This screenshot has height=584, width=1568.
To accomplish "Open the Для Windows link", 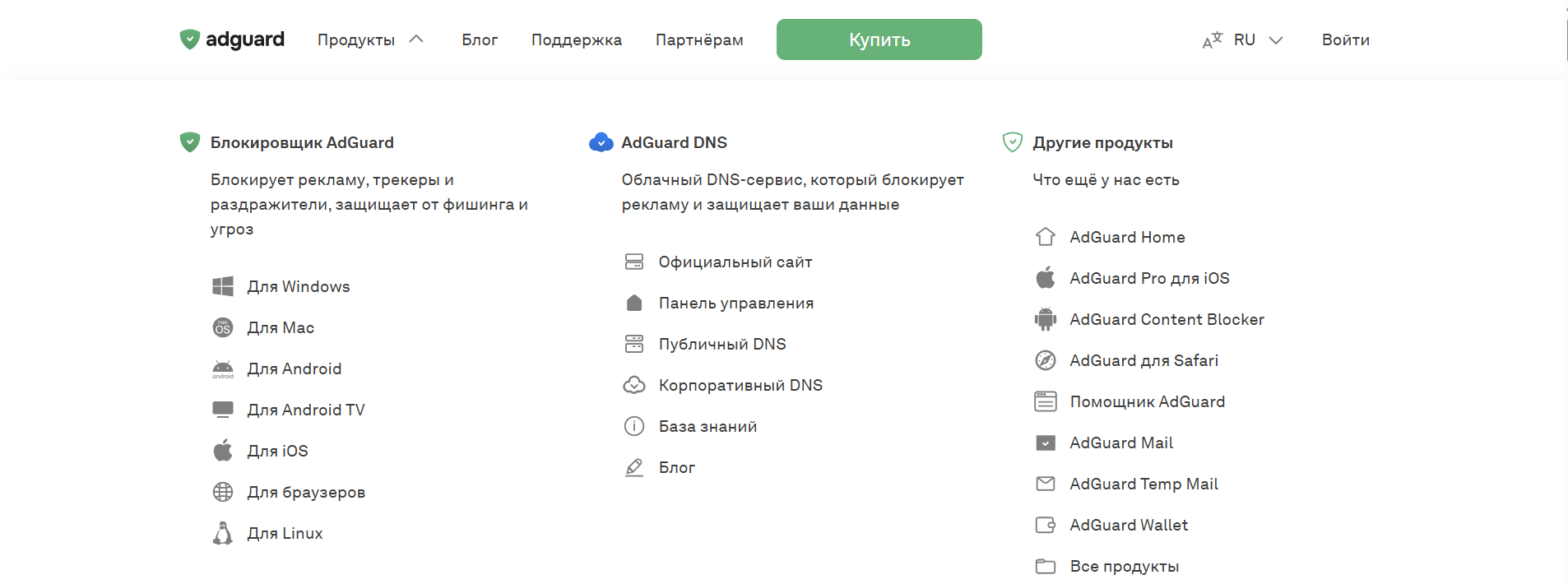I will click(299, 286).
